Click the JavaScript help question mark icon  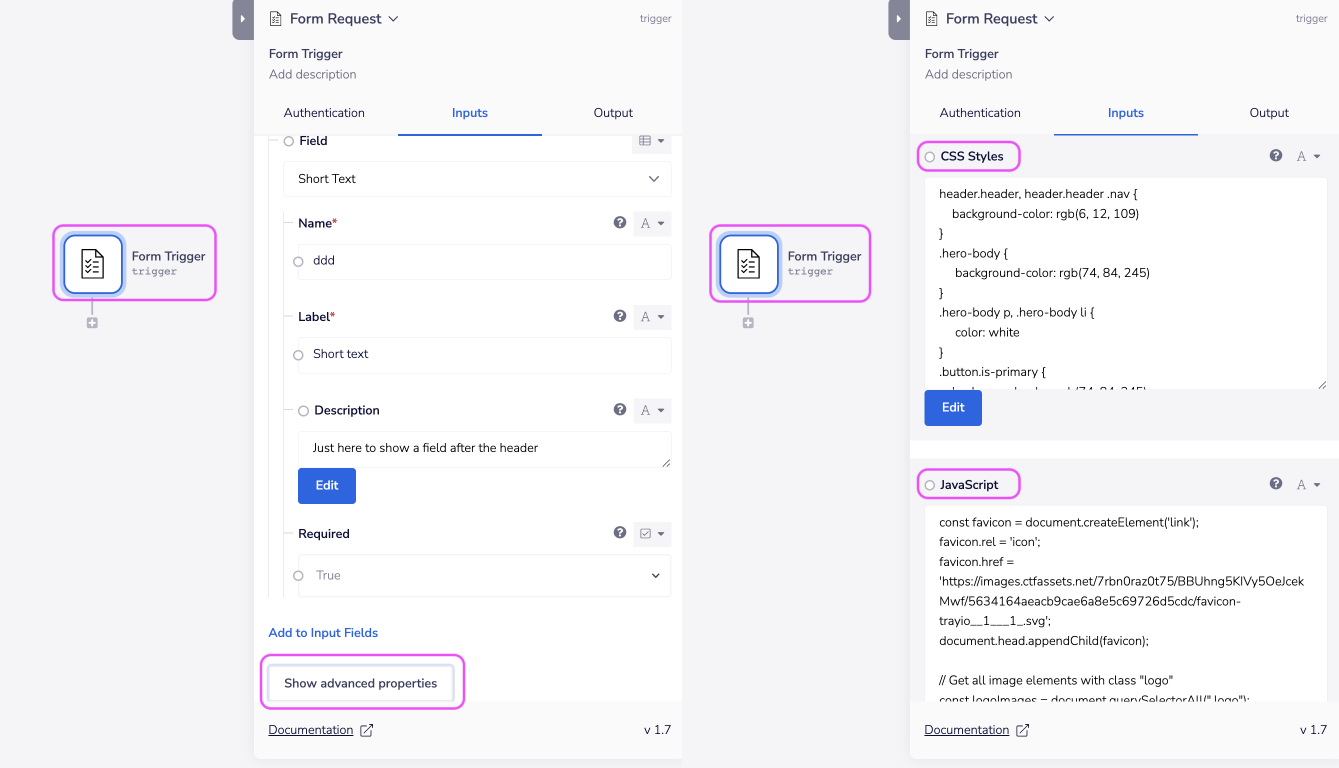[1276, 484]
